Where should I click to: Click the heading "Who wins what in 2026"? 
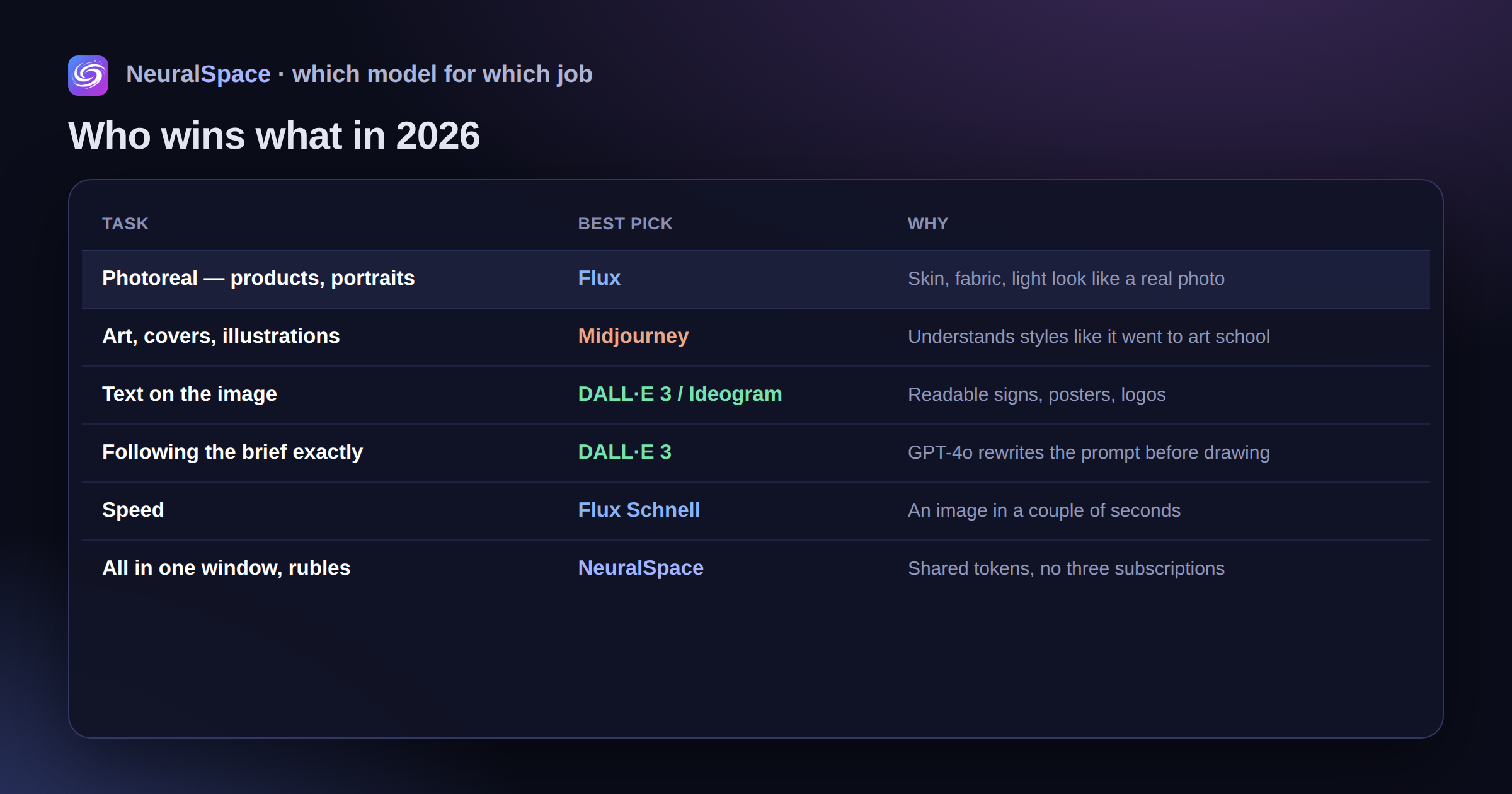tap(274, 135)
